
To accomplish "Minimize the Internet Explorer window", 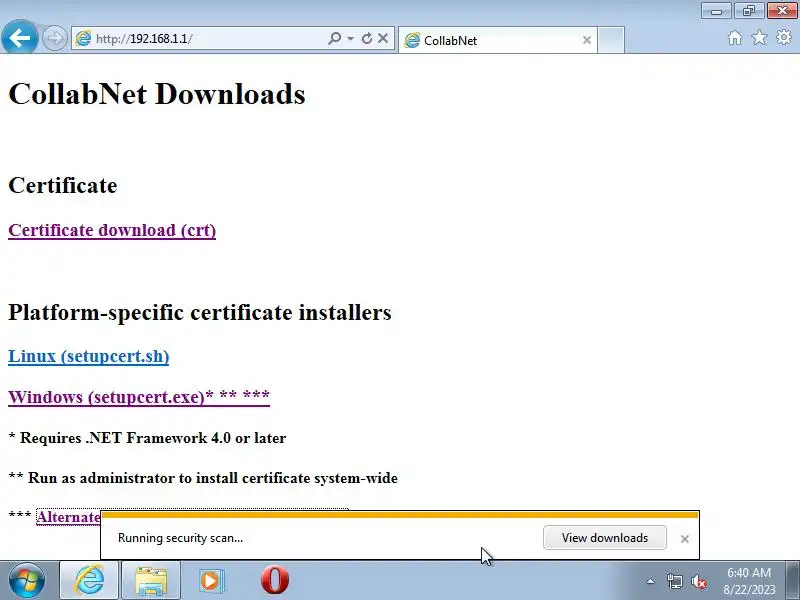I will [x=716, y=10].
